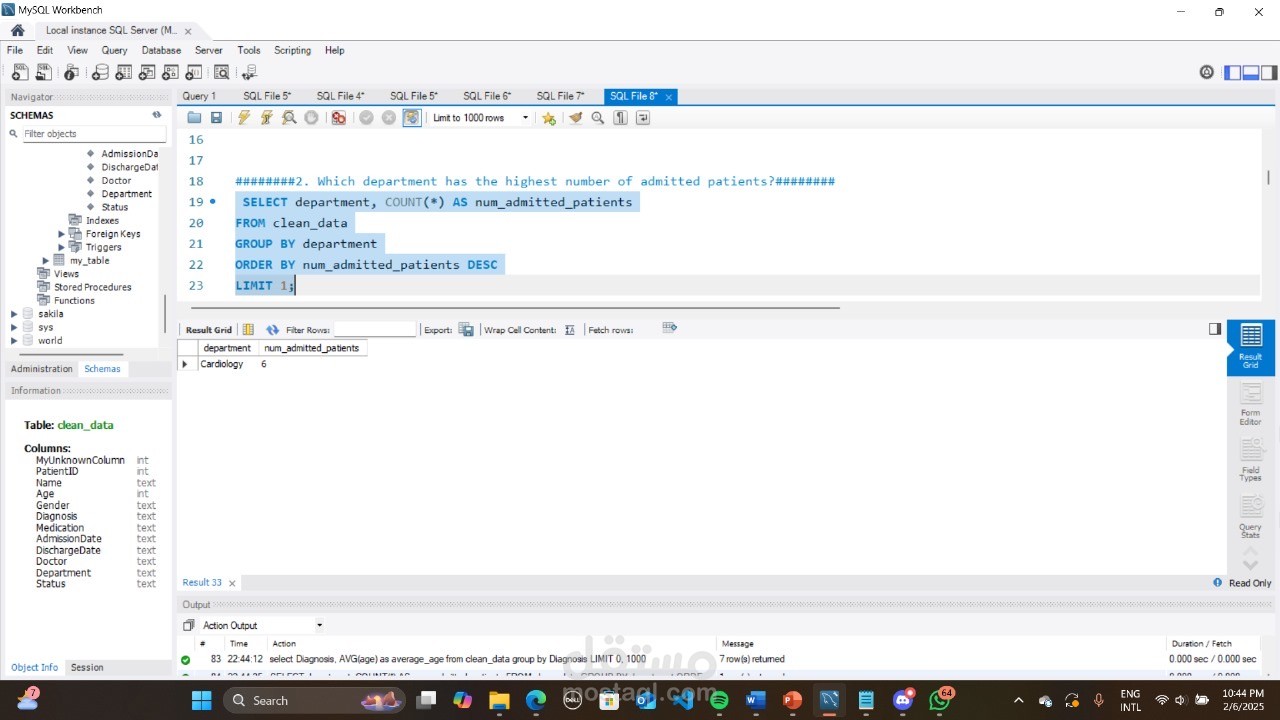
Task: Toggle result grid view icon
Action: tap(249, 330)
